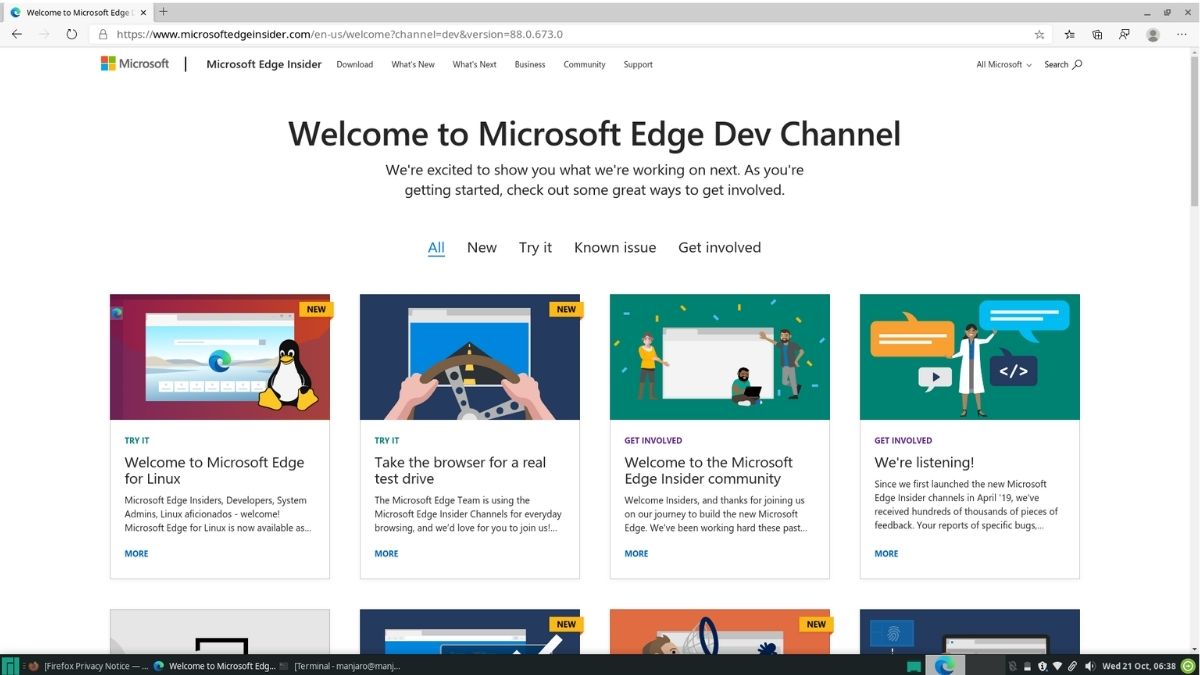Open the Search magnifier icon
This screenshot has width=1200, height=675.
1075,63
